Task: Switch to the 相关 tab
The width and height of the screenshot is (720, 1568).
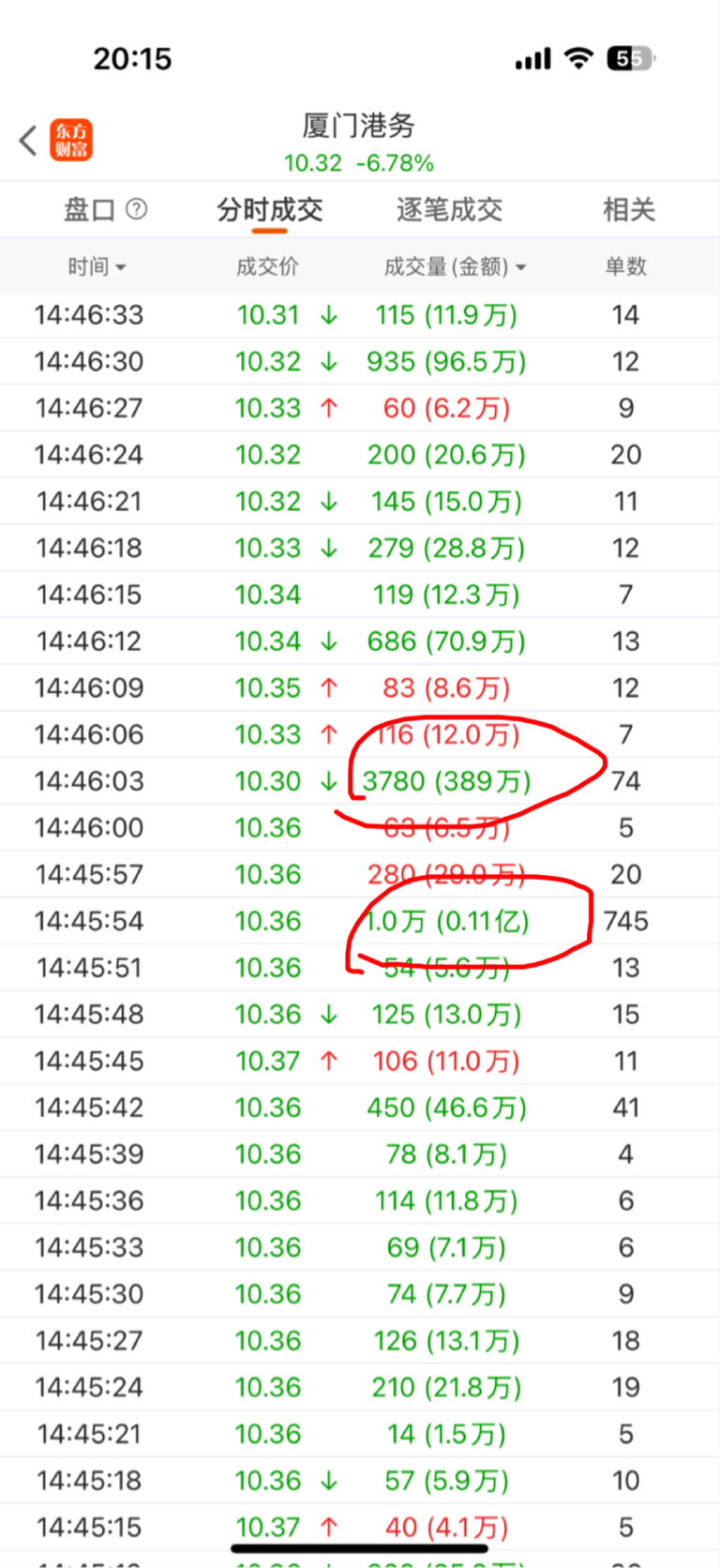Action: (628, 209)
